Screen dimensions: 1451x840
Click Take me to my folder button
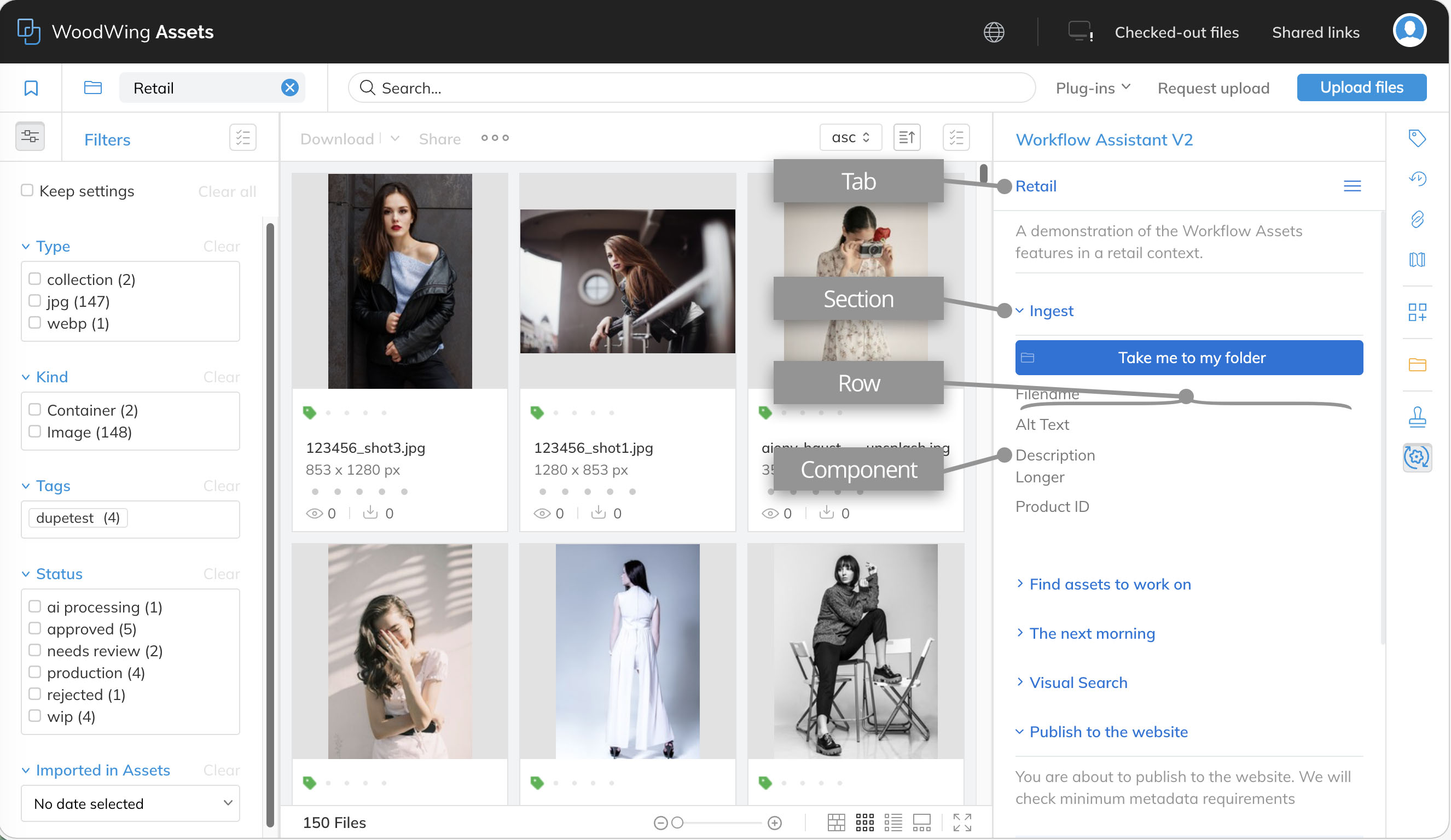click(1189, 357)
